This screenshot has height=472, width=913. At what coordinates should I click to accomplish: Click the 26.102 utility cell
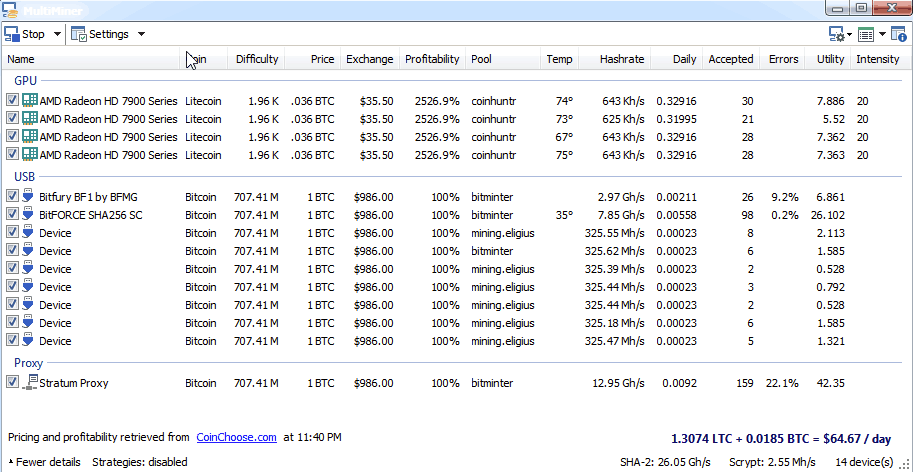pyautogui.click(x=827, y=215)
